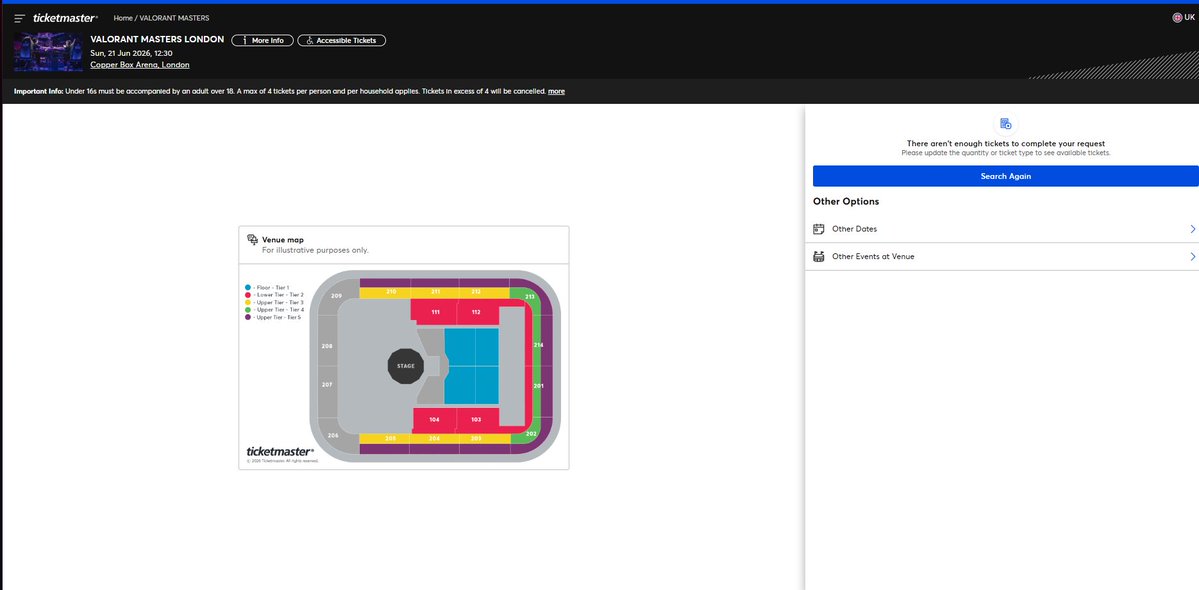The height and width of the screenshot is (590, 1199).
Task: Click the yellow Upper Tier - Tier 3 legend swatch
Action: point(248,302)
